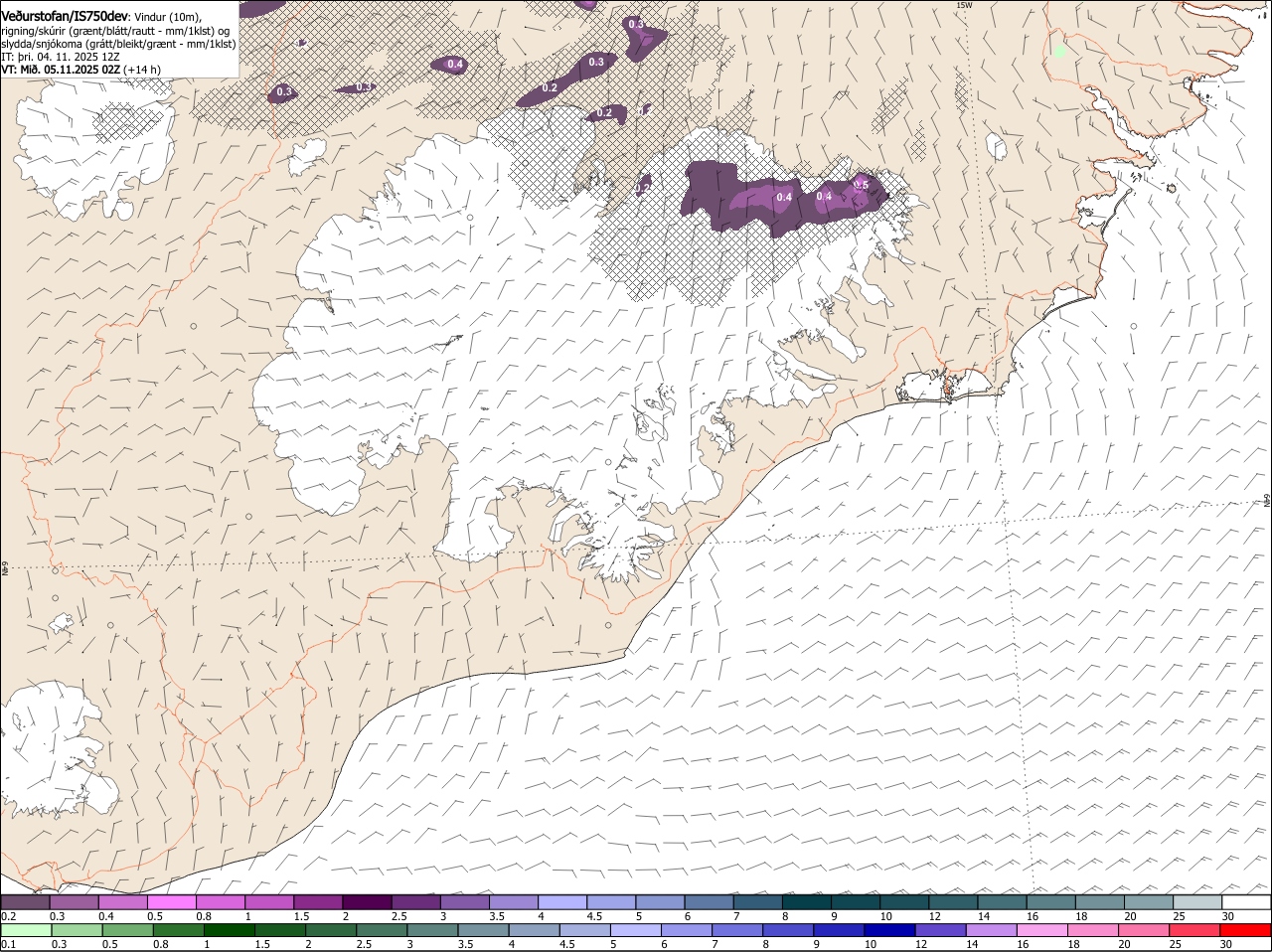This screenshot has width=1272, height=952.
Task: Select the lower legend swatch labeled 0.5
Action: tap(127, 930)
